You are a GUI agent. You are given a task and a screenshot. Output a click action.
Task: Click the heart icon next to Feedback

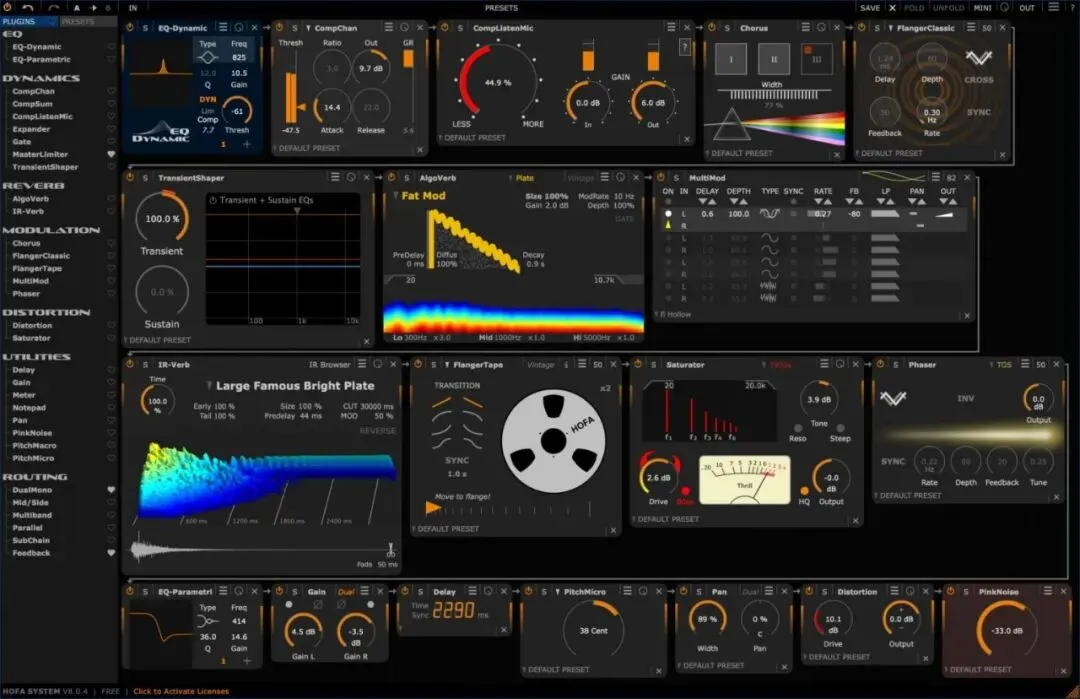(111, 552)
